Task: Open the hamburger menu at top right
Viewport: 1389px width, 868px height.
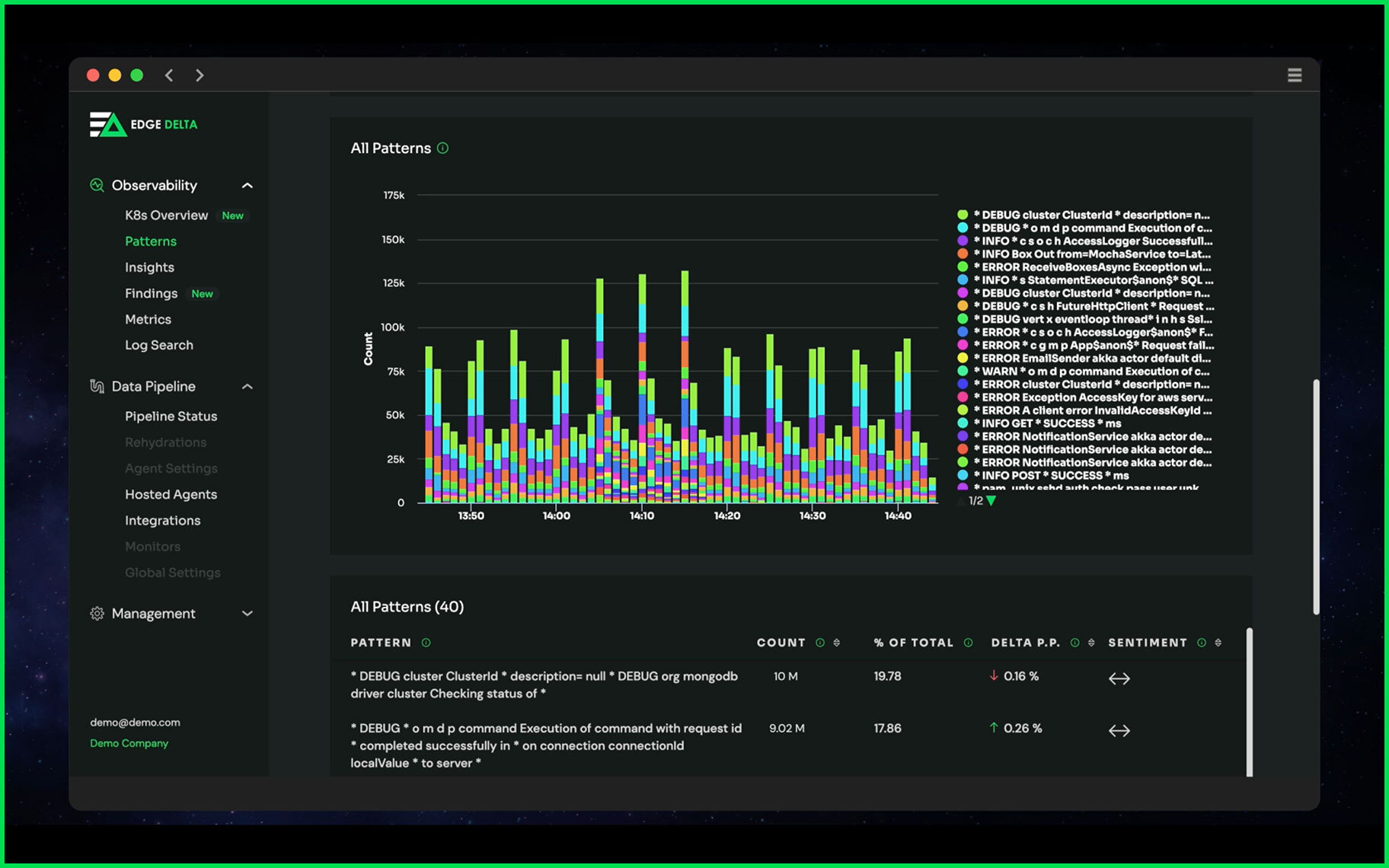Action: 1295,75
